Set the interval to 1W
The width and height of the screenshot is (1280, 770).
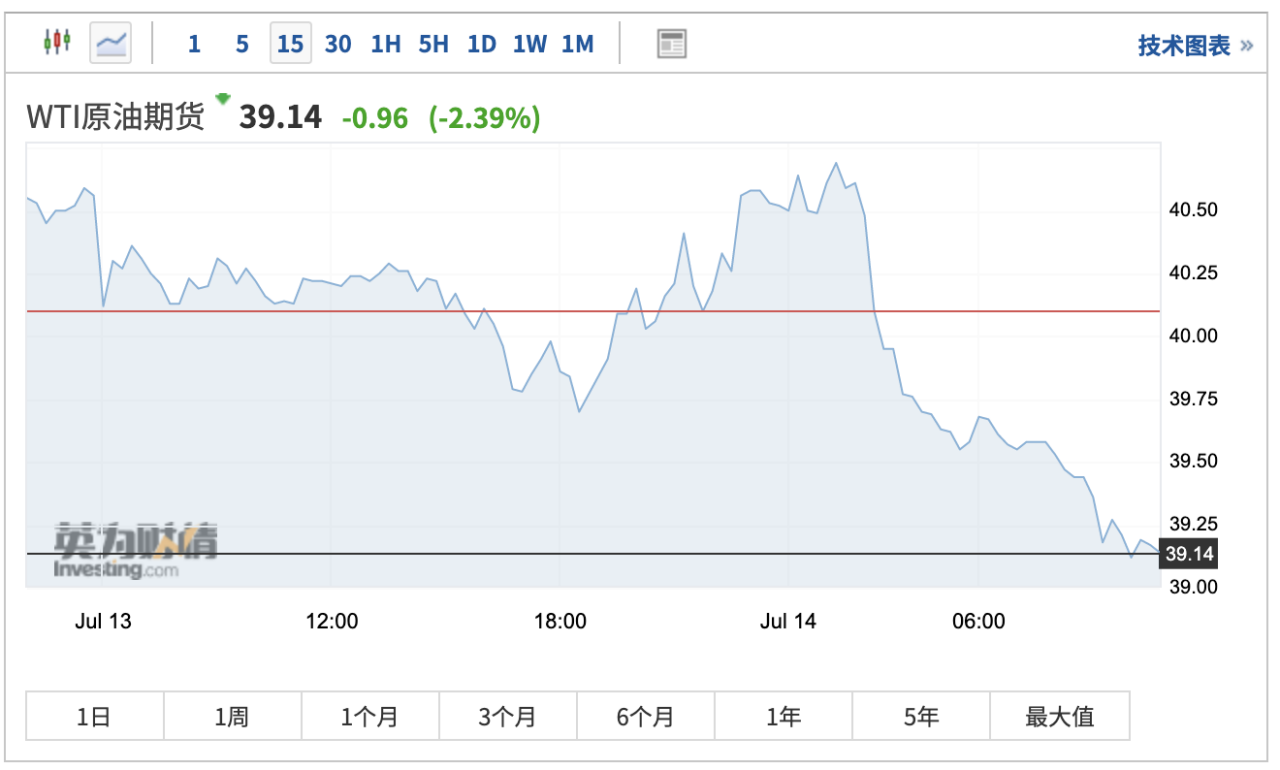click(x=530, y=44)
